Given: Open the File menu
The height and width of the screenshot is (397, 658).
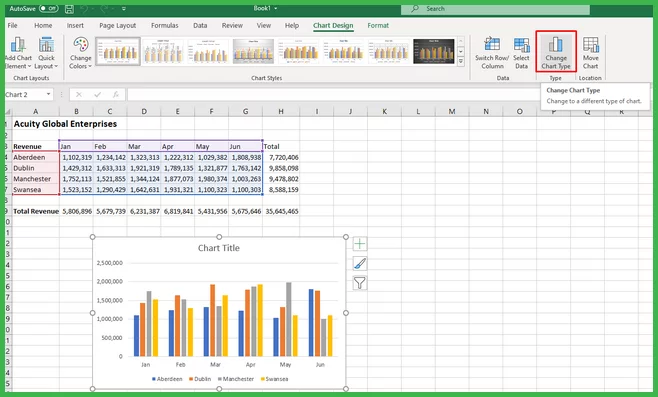Looking at the screenshot, I should (12, 26).
